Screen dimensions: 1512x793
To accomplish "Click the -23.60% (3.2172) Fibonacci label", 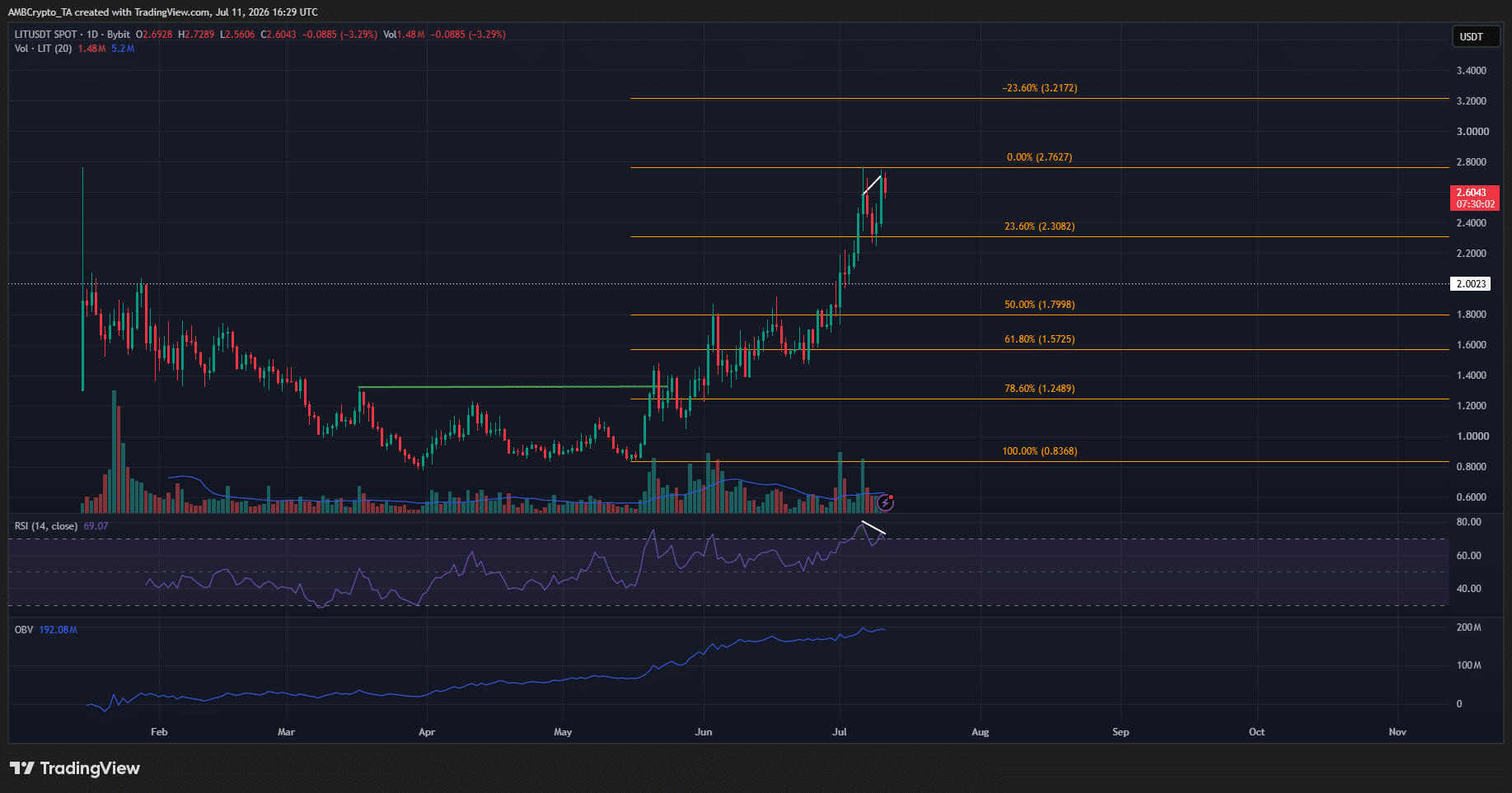I will [1040, 88].
